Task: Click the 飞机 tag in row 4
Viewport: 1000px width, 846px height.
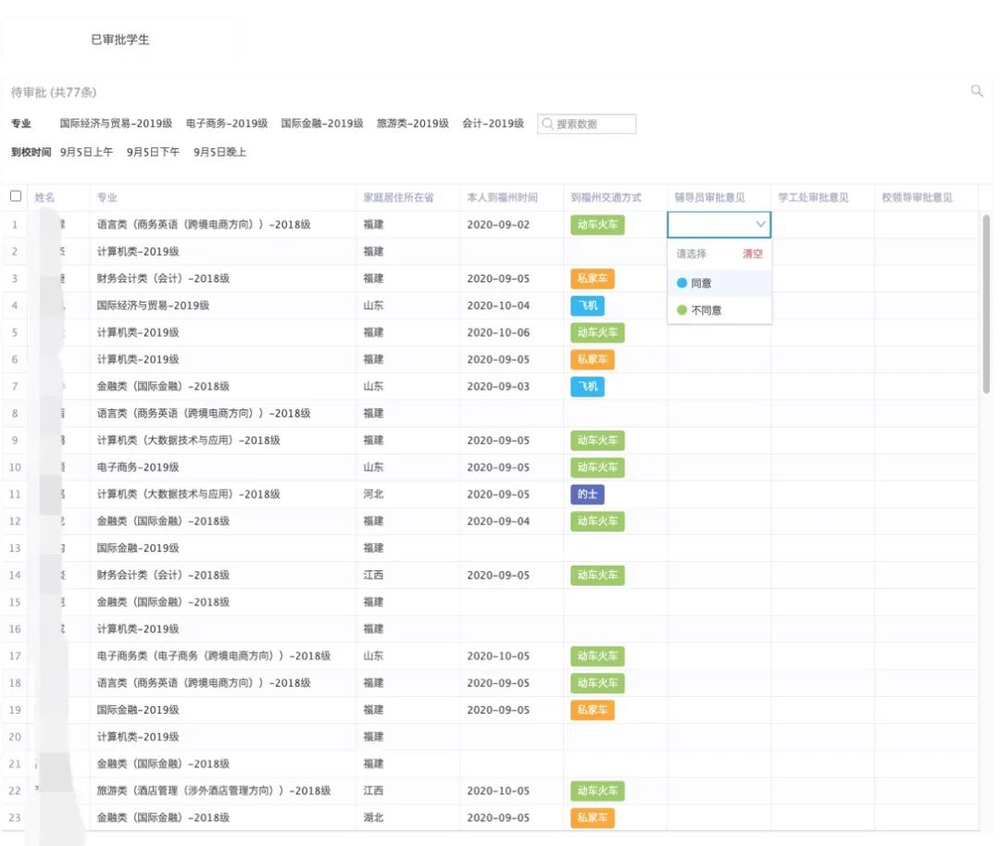Action: point(587,305)
